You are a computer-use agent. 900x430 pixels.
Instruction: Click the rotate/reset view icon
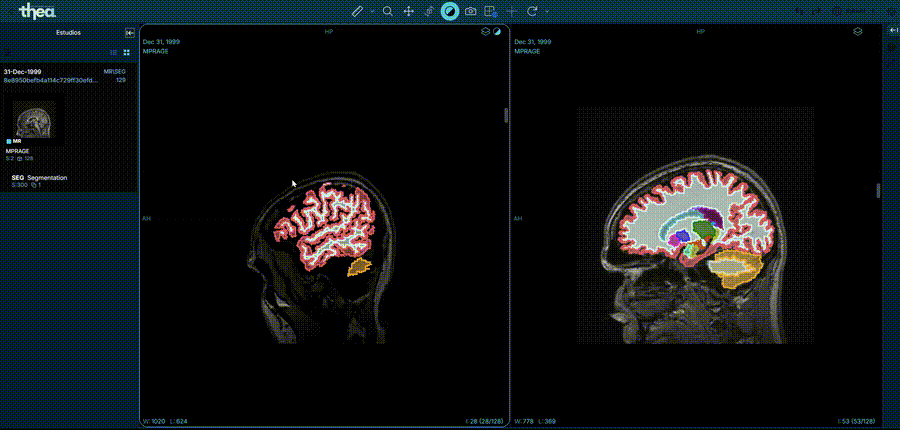click(533, 11)
